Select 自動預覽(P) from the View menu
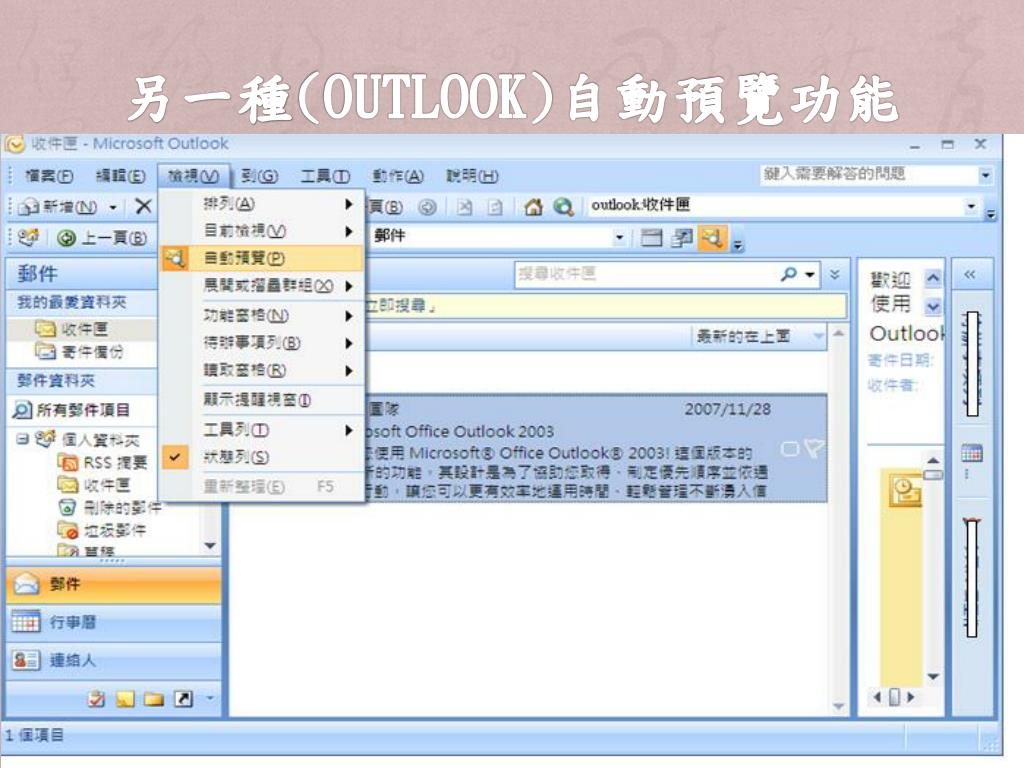The image size is (1024, 768). 262,258
